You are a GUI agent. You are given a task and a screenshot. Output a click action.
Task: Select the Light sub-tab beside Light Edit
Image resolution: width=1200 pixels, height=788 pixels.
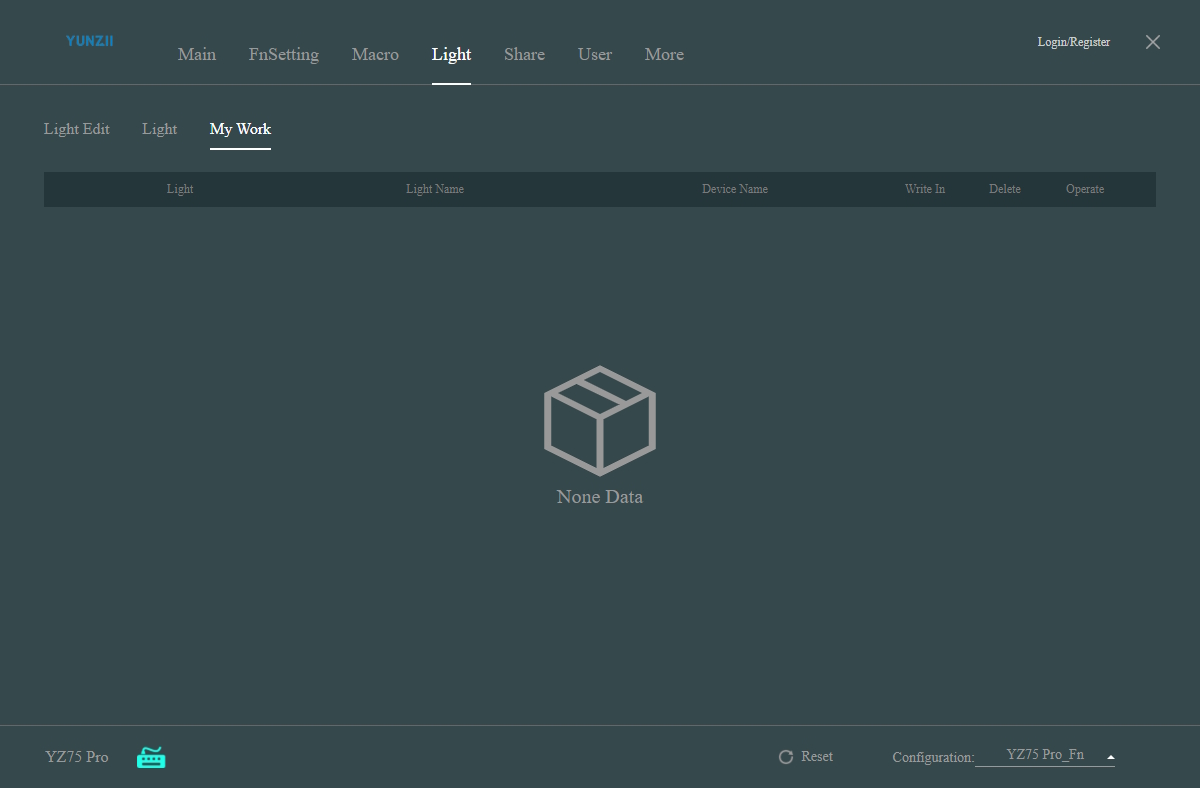[x=160, y=129]
